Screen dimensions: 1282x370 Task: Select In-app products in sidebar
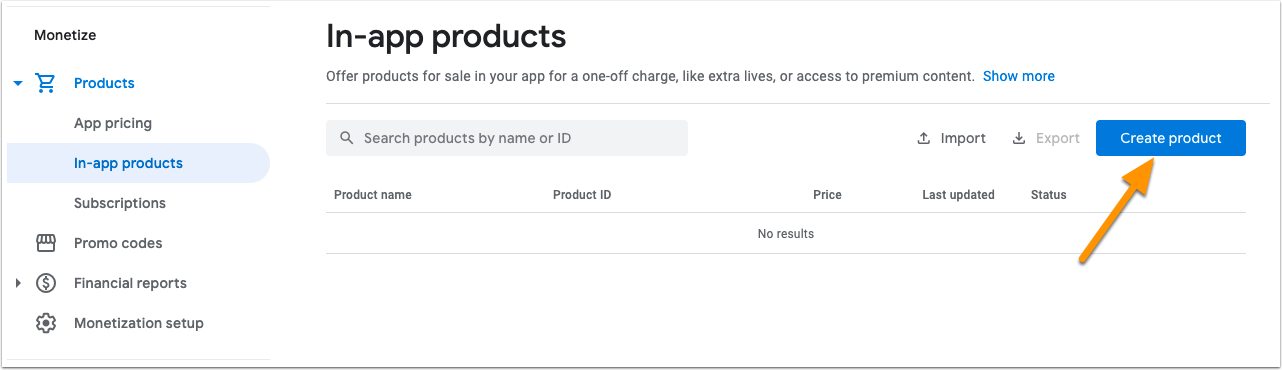click(138, 163)
